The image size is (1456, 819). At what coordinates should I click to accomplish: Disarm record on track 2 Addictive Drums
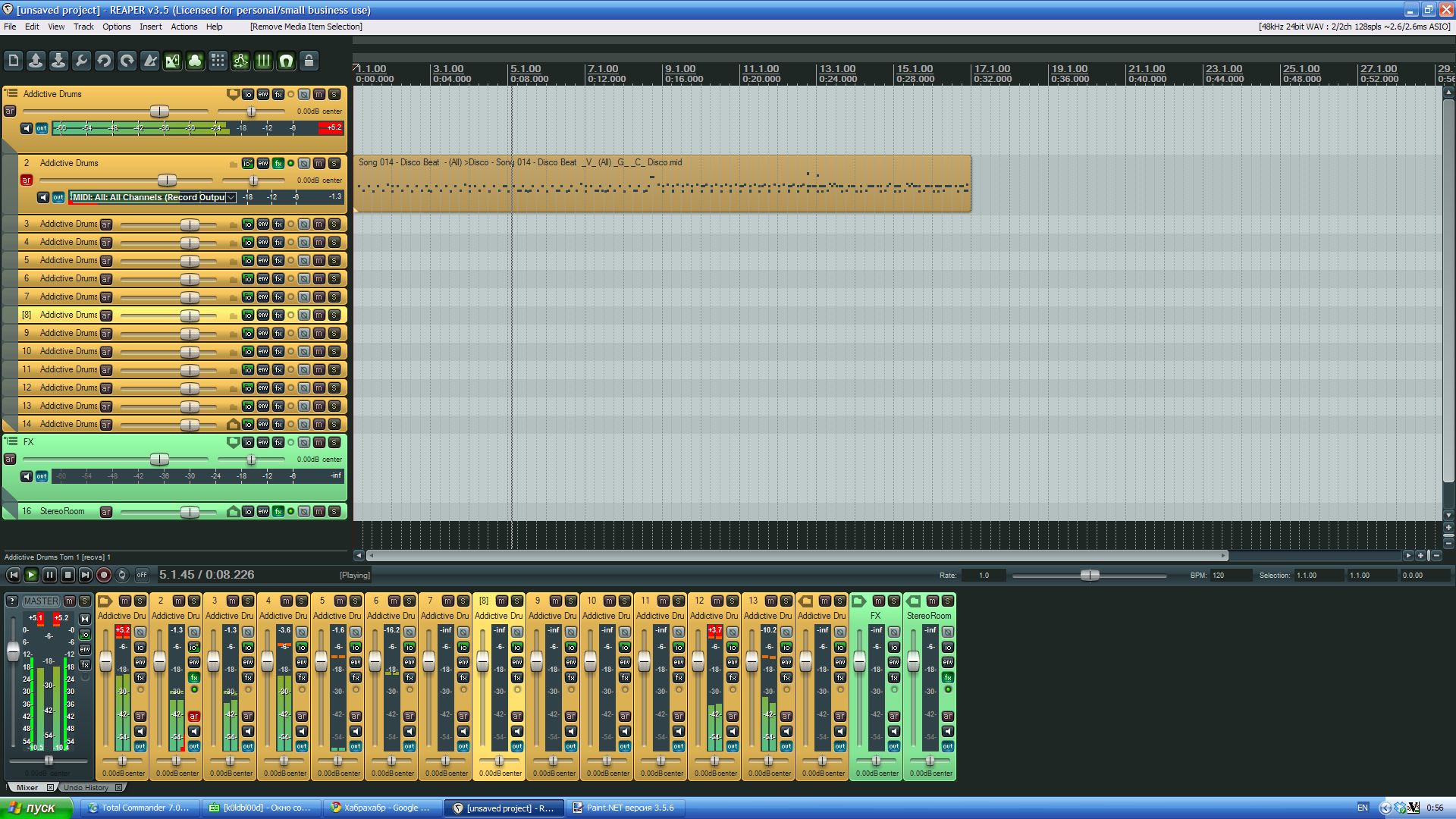[27, 180]
